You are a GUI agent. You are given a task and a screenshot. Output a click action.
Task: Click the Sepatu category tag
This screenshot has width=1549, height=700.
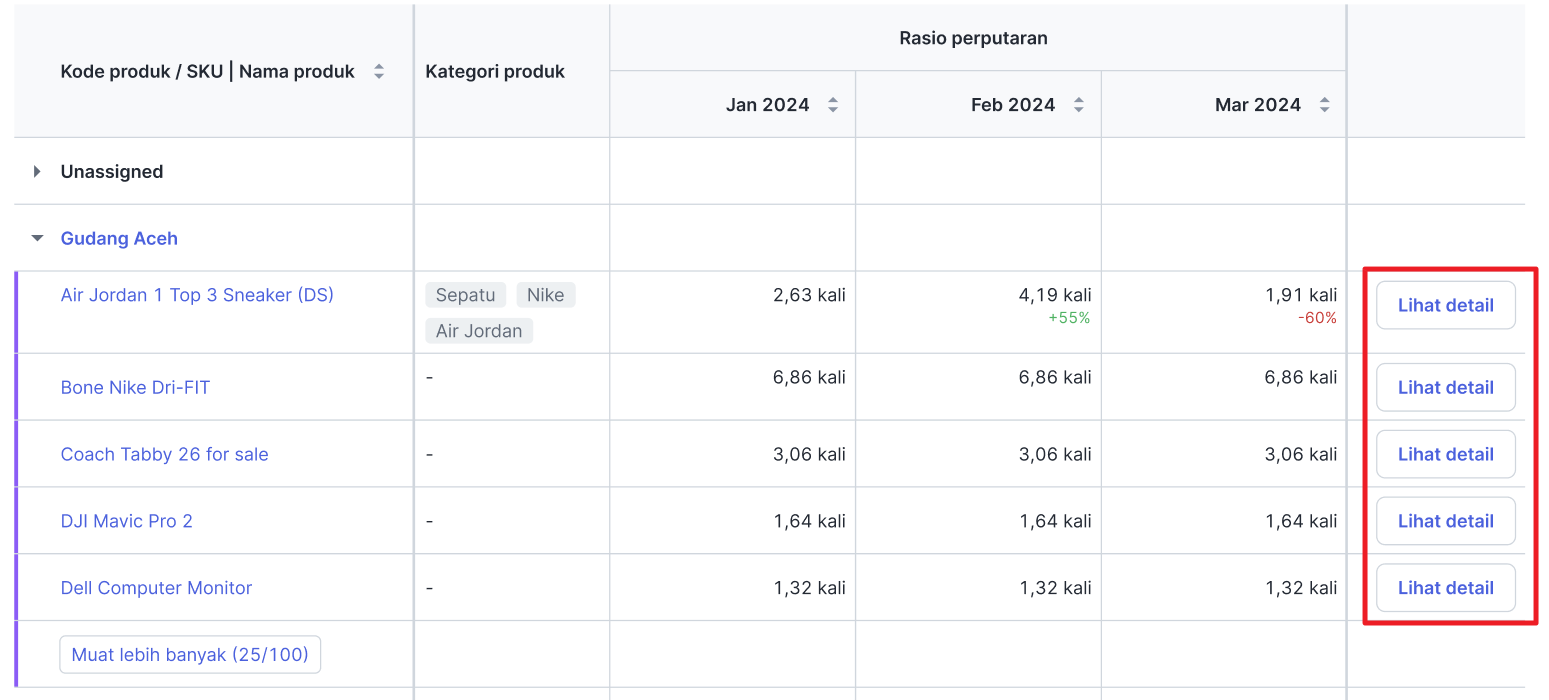465,295
